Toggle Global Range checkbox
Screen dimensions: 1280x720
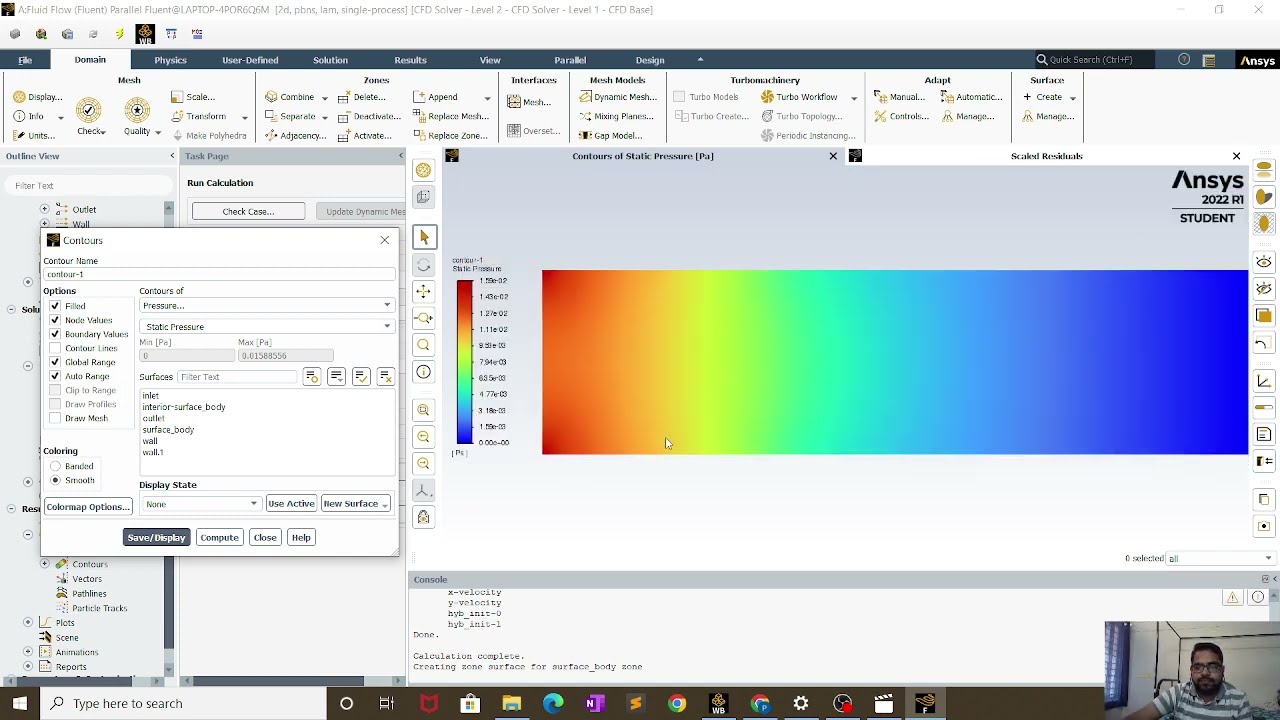tap(55, 362)
